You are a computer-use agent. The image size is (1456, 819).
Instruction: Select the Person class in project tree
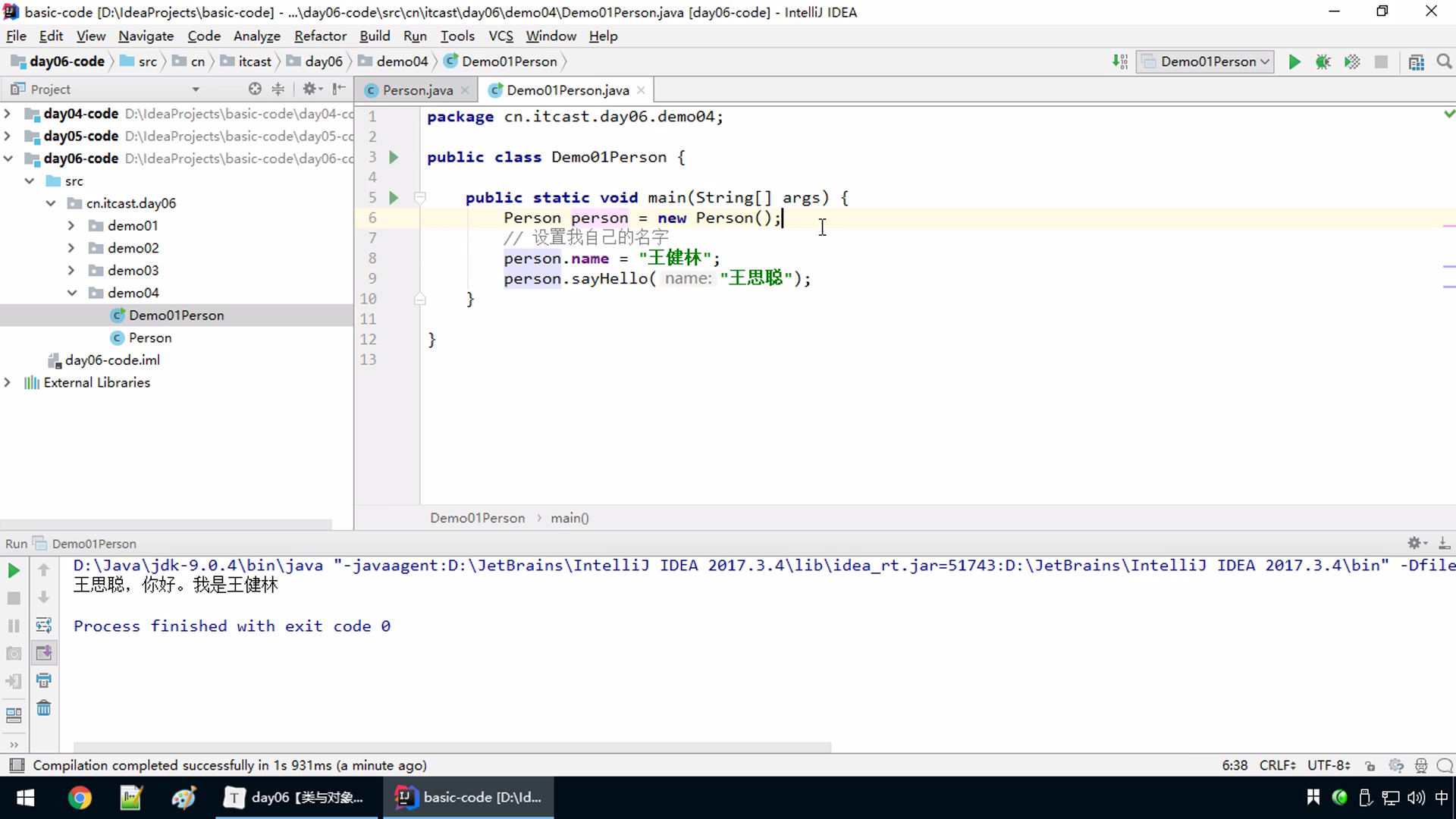[149, 337]
